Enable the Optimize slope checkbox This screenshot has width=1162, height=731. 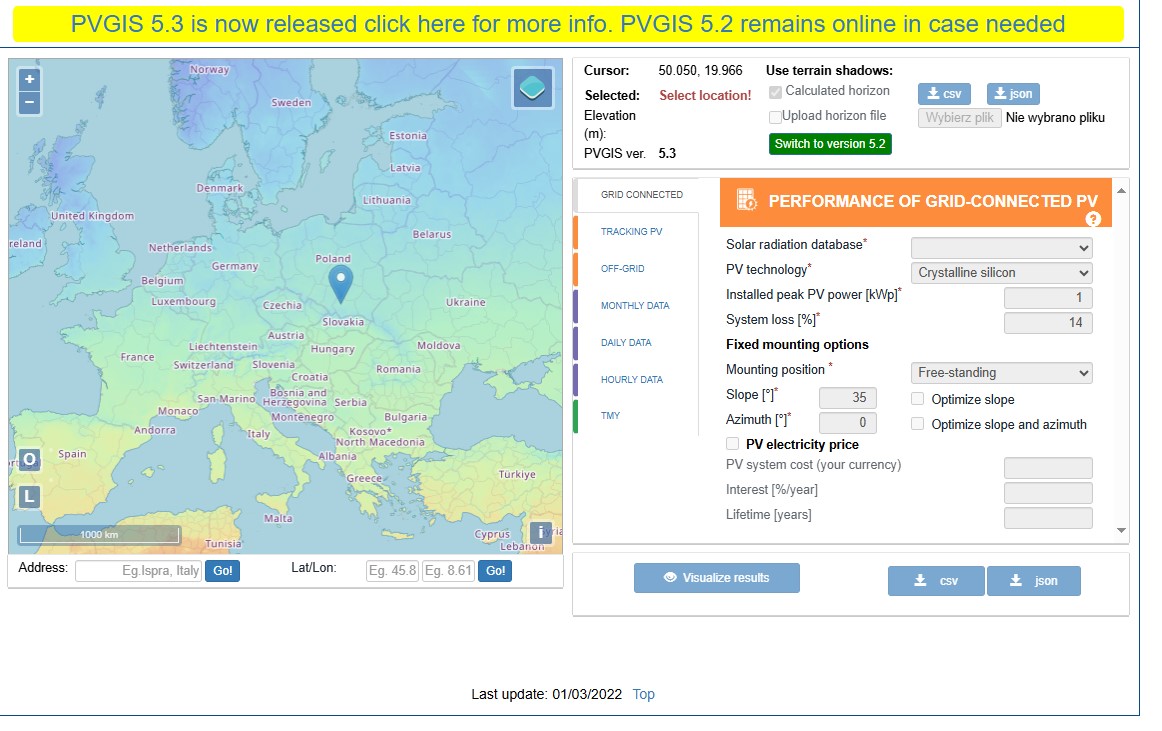click(918, 399)
